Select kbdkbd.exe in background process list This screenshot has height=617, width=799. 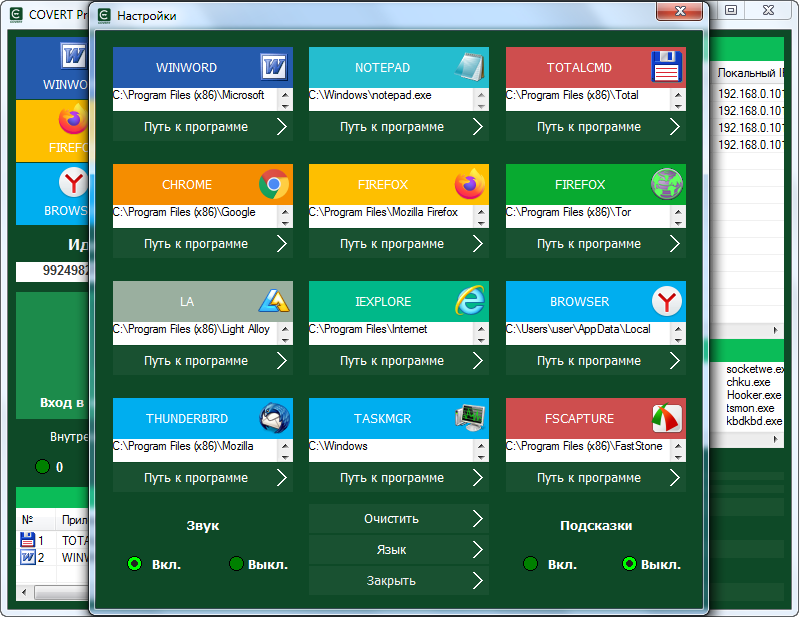click(754, 421)
